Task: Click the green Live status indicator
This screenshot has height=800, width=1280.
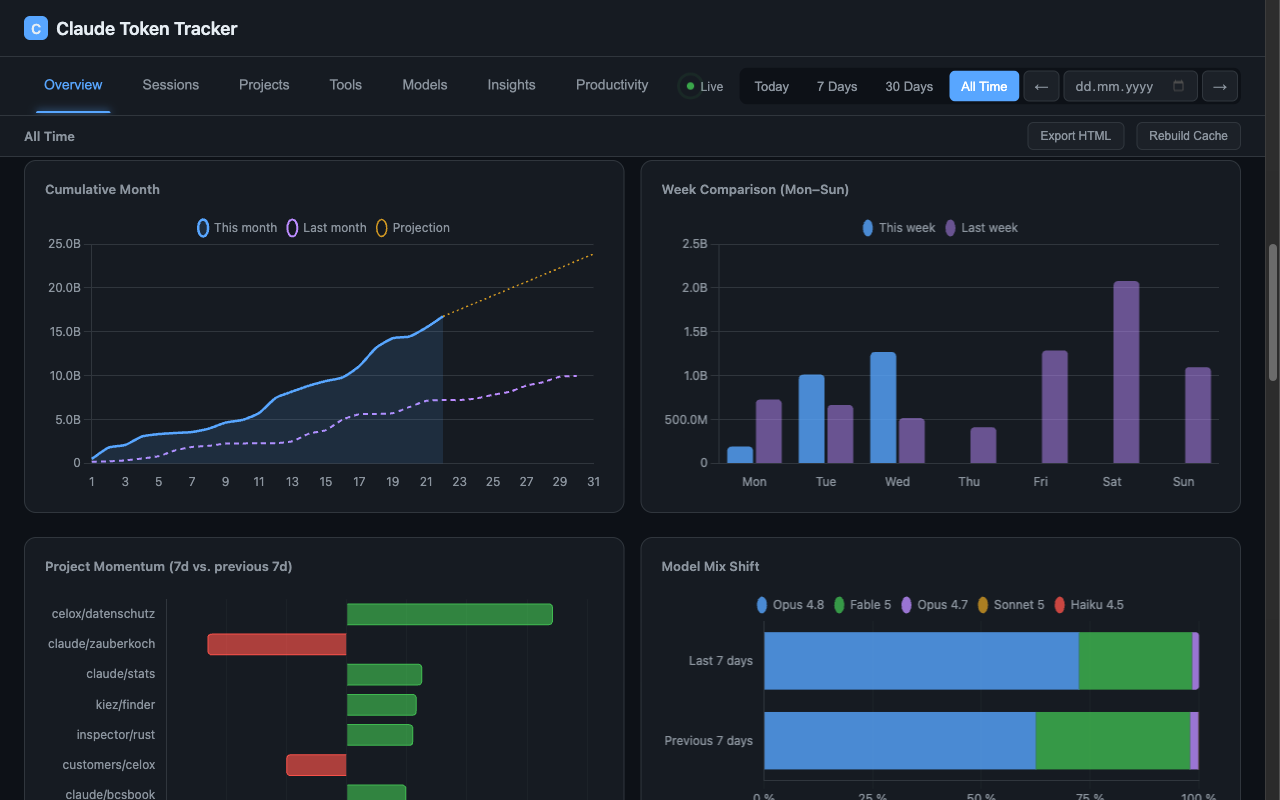Action: (x=690, y=86)
